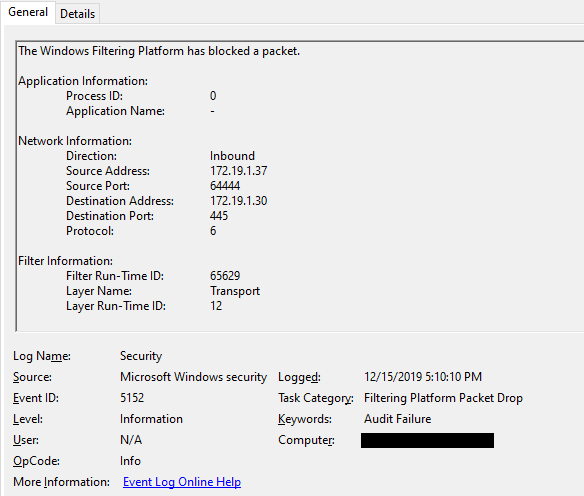Click the Task Category value Filtering Platform Packet Drop
This screenshot has width=584, height=496.
click(443, 398)
